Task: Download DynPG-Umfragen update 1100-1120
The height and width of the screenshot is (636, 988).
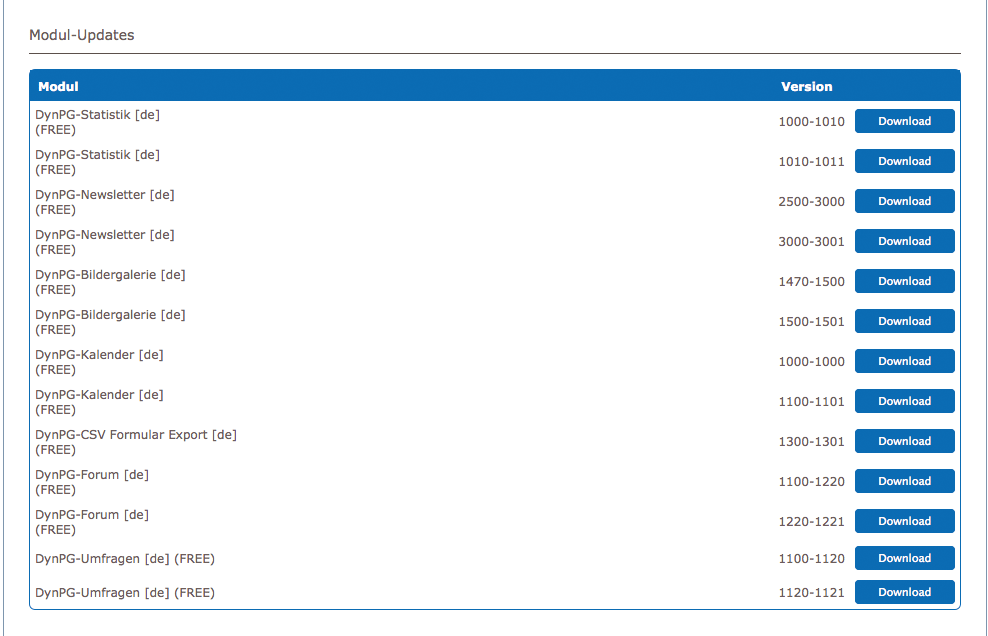Action: [x=904, y=558]
